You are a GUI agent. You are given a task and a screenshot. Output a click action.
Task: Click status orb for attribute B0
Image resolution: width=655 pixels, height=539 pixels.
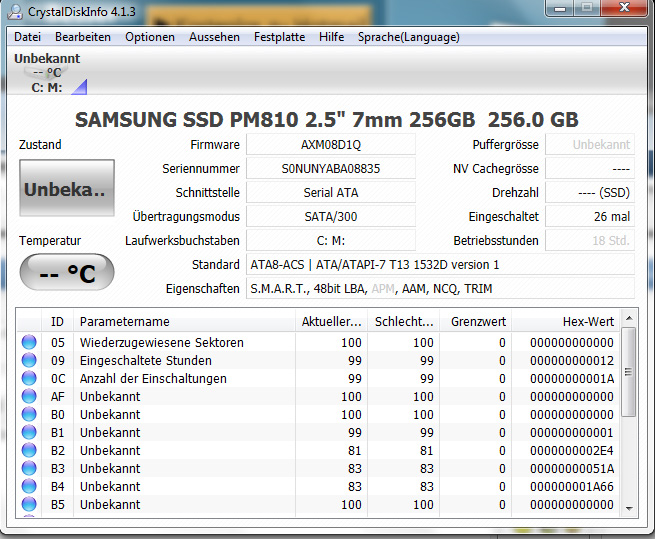pyautogui.click(x=29, y=414)
